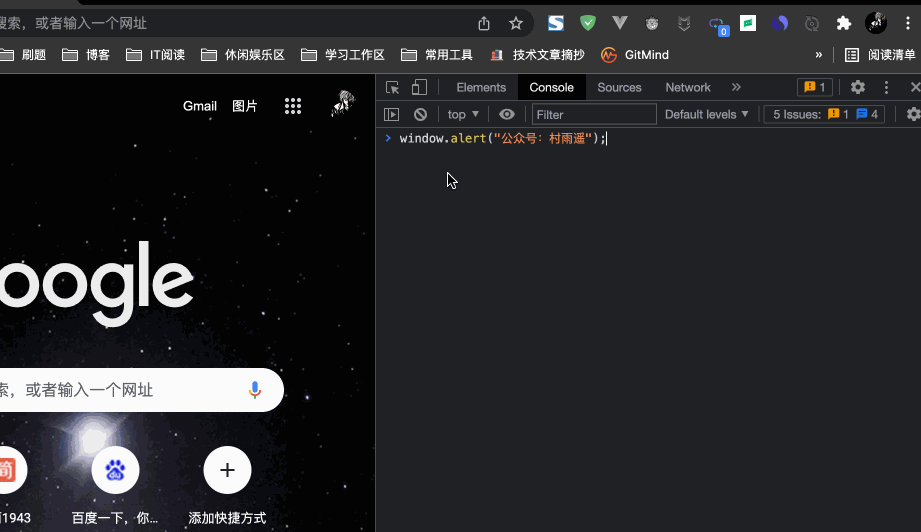Show more DevTools tabs

[736, 88]
